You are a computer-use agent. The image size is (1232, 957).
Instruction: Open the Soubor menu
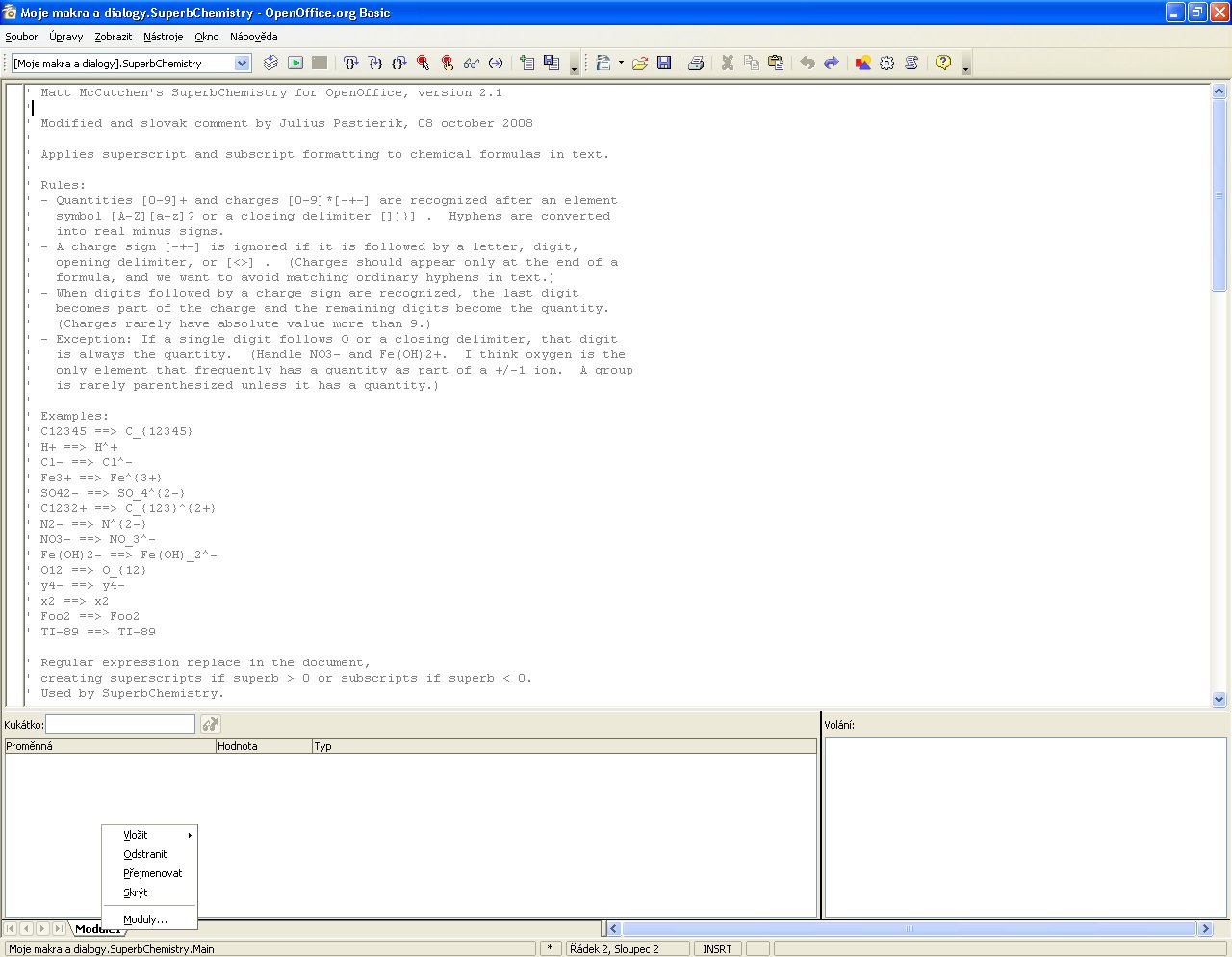click(21, 37)
